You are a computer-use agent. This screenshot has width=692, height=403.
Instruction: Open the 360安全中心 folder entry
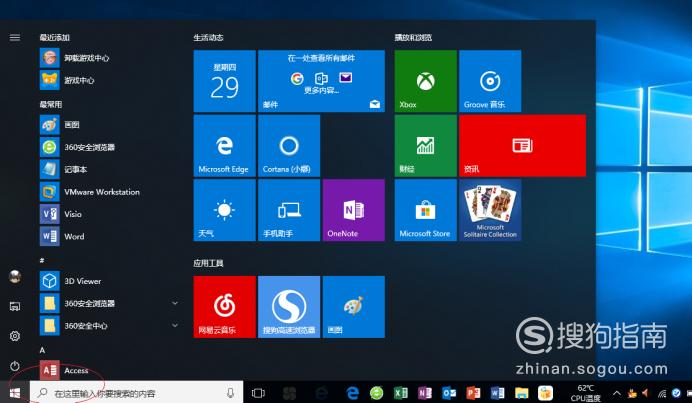coord(110,325)
